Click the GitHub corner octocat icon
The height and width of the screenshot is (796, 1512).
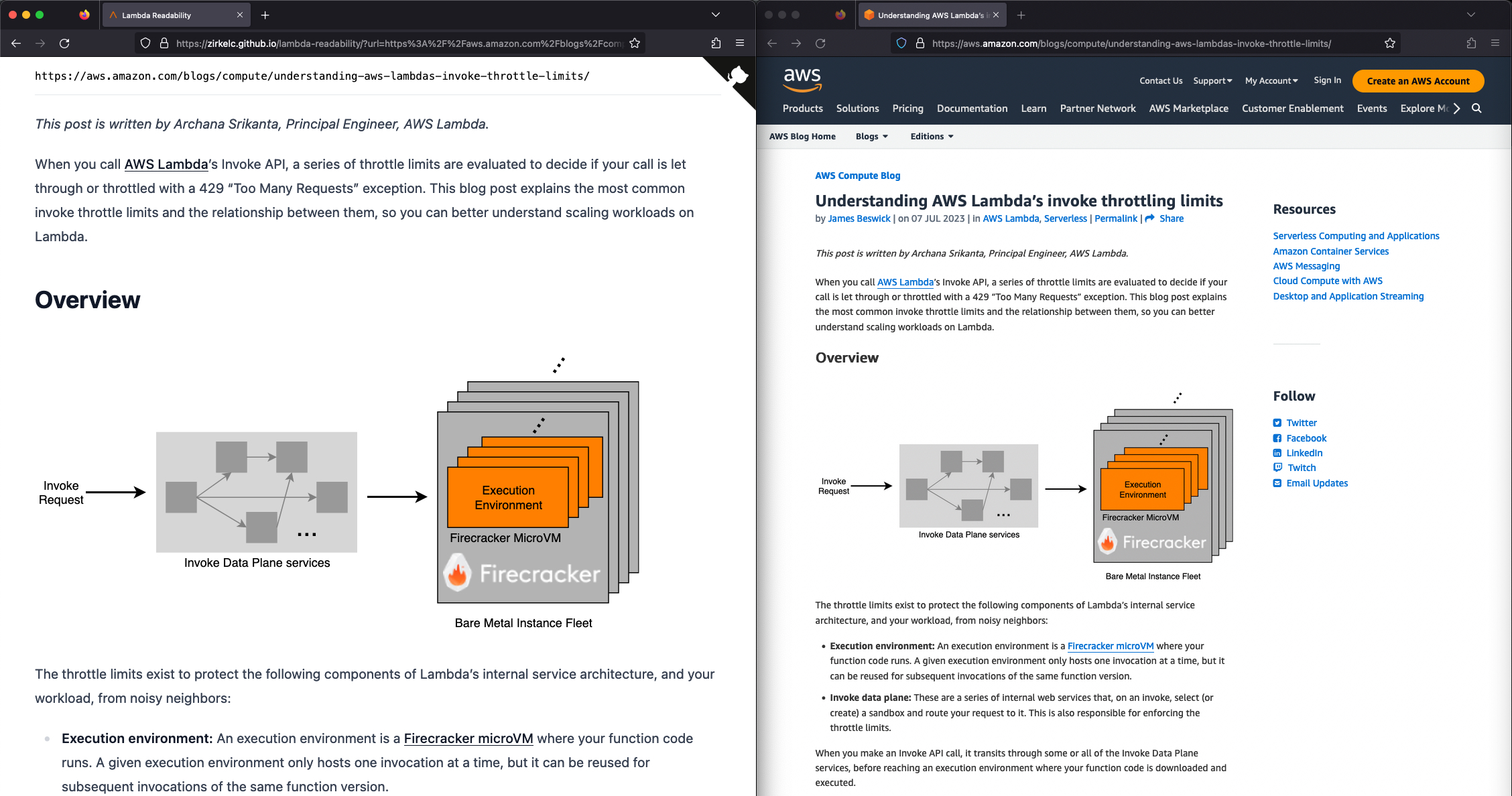pos(737,76)
